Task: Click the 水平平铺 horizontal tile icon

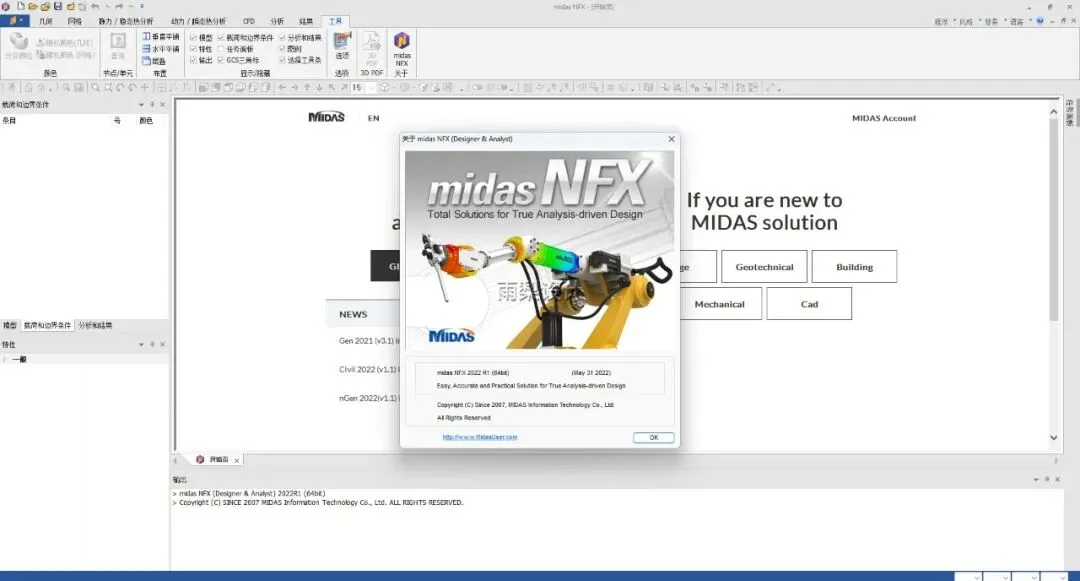Action: pyautogui.click(x=146, y=49)
